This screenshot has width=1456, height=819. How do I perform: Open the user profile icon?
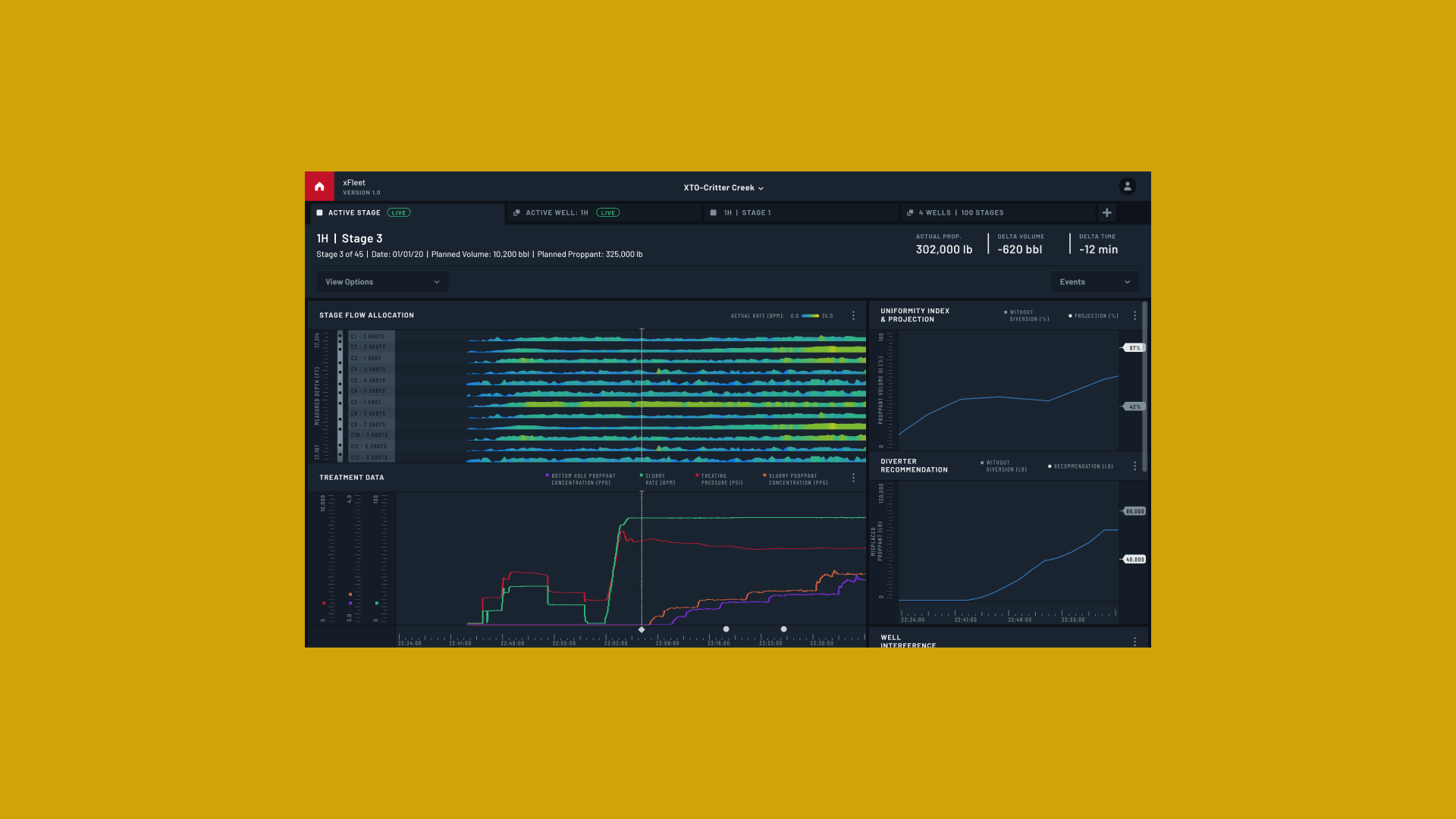(1128, 187)
